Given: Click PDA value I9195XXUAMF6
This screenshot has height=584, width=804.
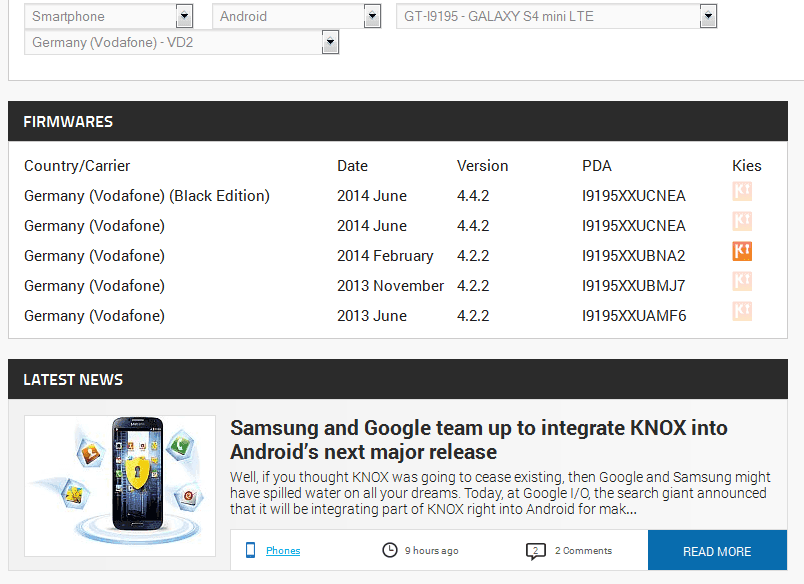Looking at the screenshot, I should [x=634, y=316].
